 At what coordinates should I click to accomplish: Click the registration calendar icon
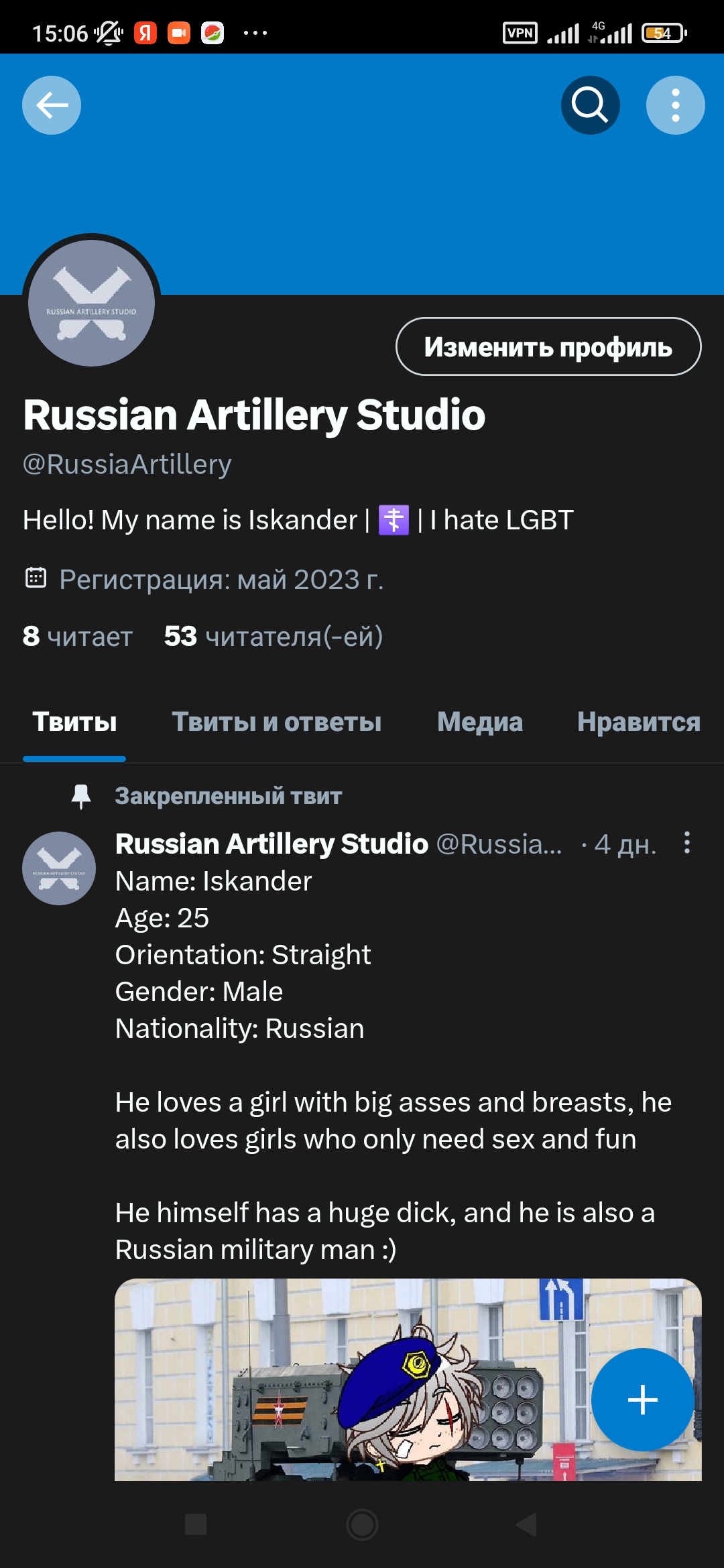[x=37, y=576]
